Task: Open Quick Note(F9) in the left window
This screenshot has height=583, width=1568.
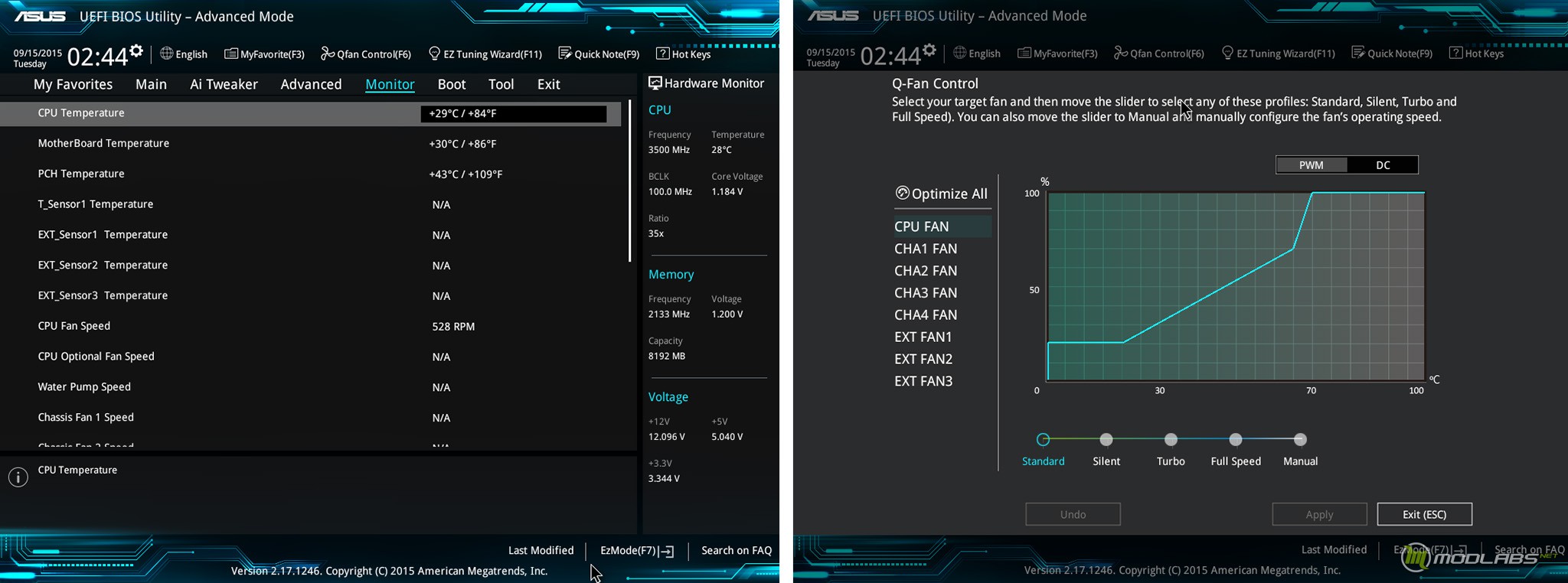Action: (x=599, y=54)
